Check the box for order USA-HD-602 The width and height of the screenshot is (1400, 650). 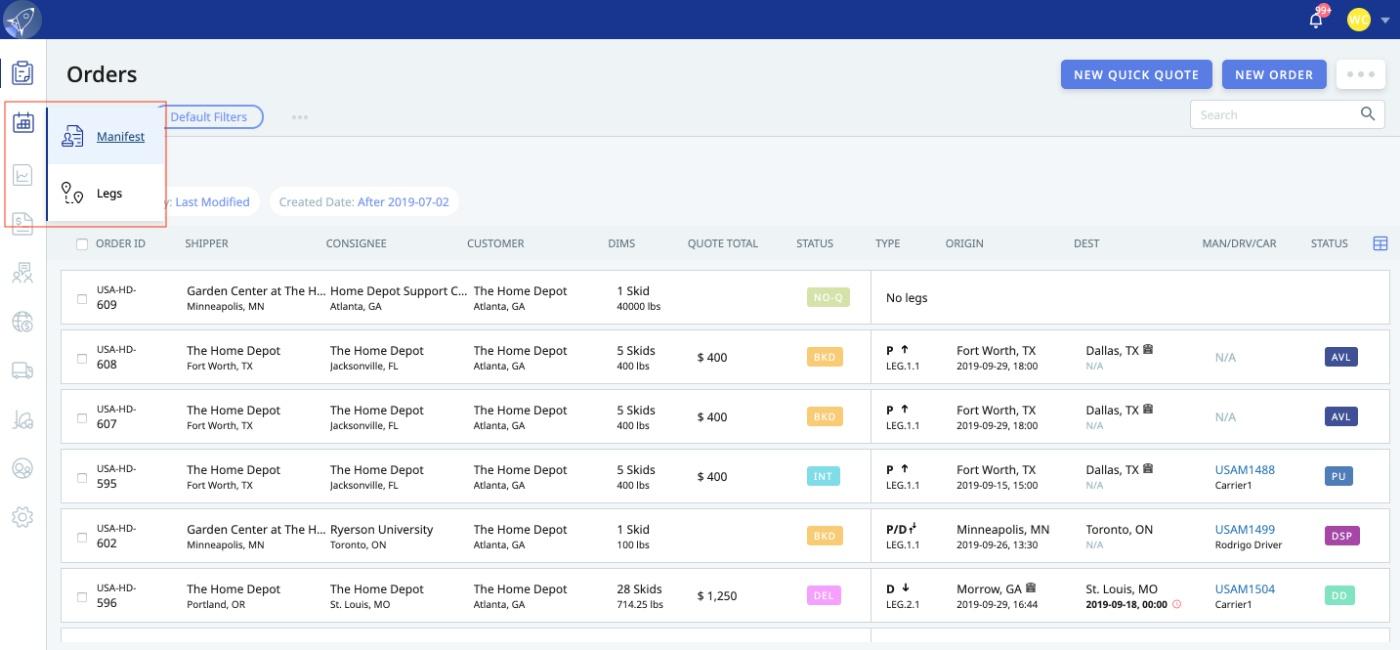pyautogui.click(x=82, y=537)
